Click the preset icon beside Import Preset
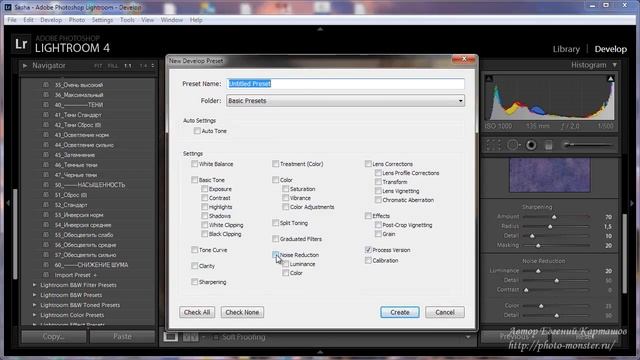Screen dimensions: 640x360 pyautogui.click(x=46, y=275)
